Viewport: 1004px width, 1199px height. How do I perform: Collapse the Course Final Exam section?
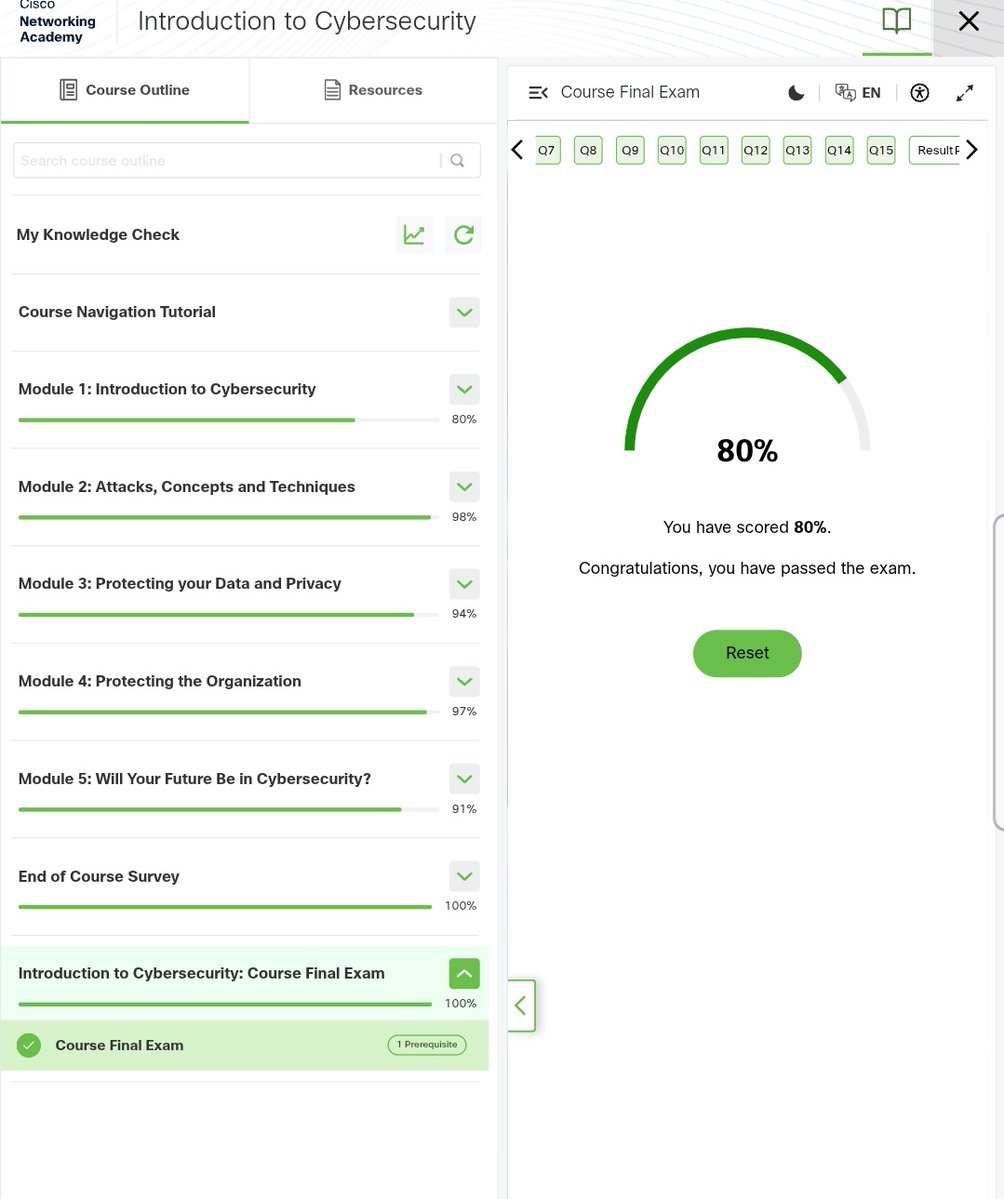tap(464, 973)
